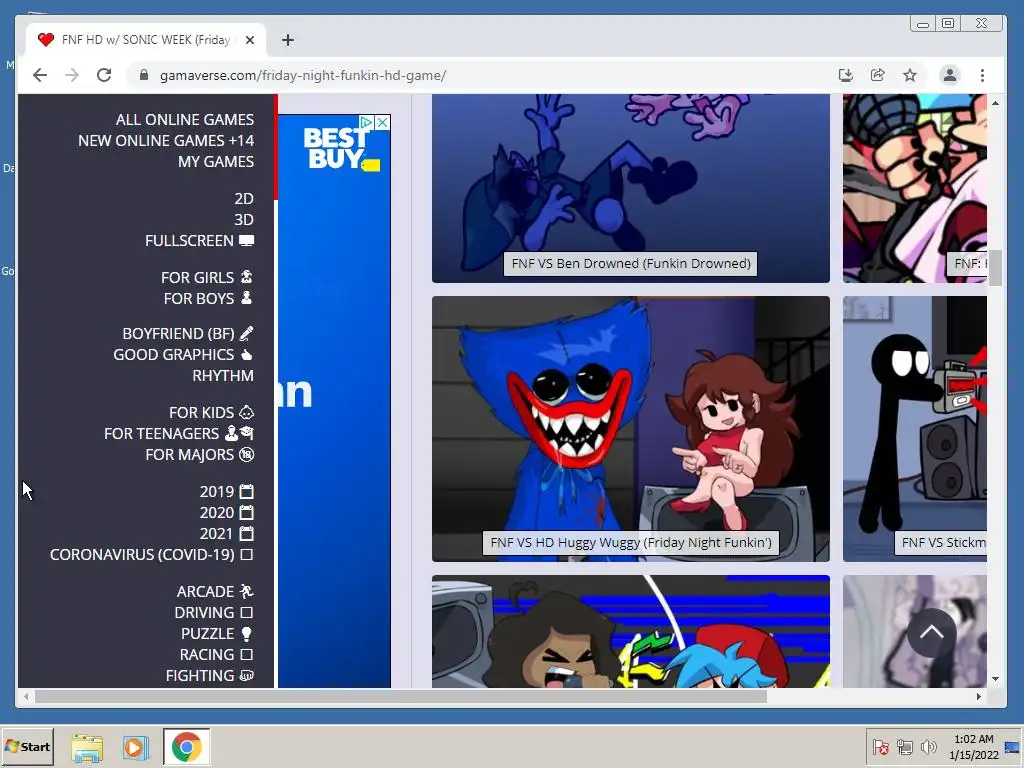Select the 3D category

[244, 219]
